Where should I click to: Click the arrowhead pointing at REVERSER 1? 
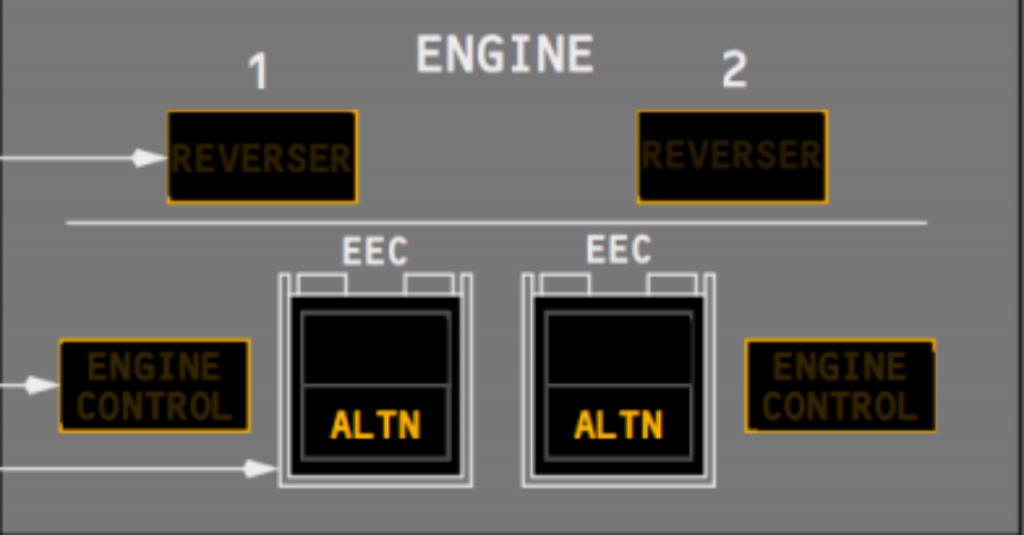(150, 157)
